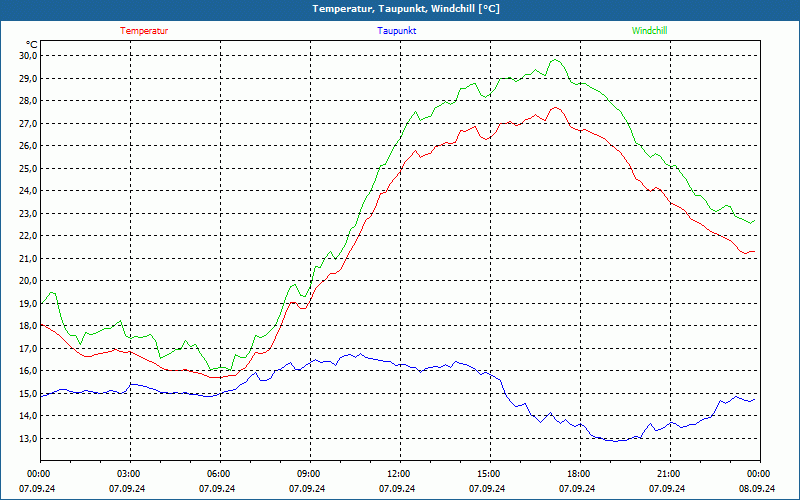Click the 29,0 y-axis value
The height and width of the screenshot is (500, 800).
[29, 79]
